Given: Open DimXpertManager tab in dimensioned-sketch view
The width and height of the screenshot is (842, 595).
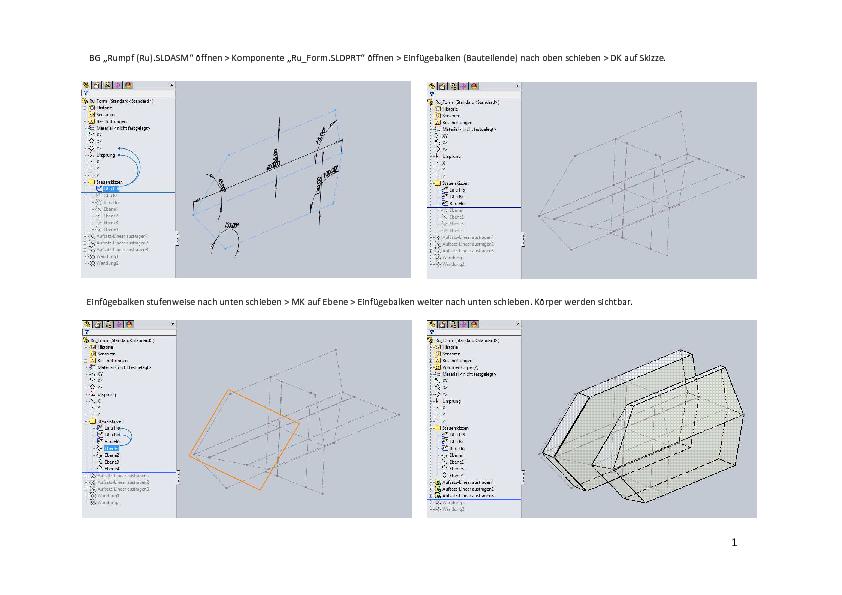Looking at the screenshot, I should (x=118, y=85).
